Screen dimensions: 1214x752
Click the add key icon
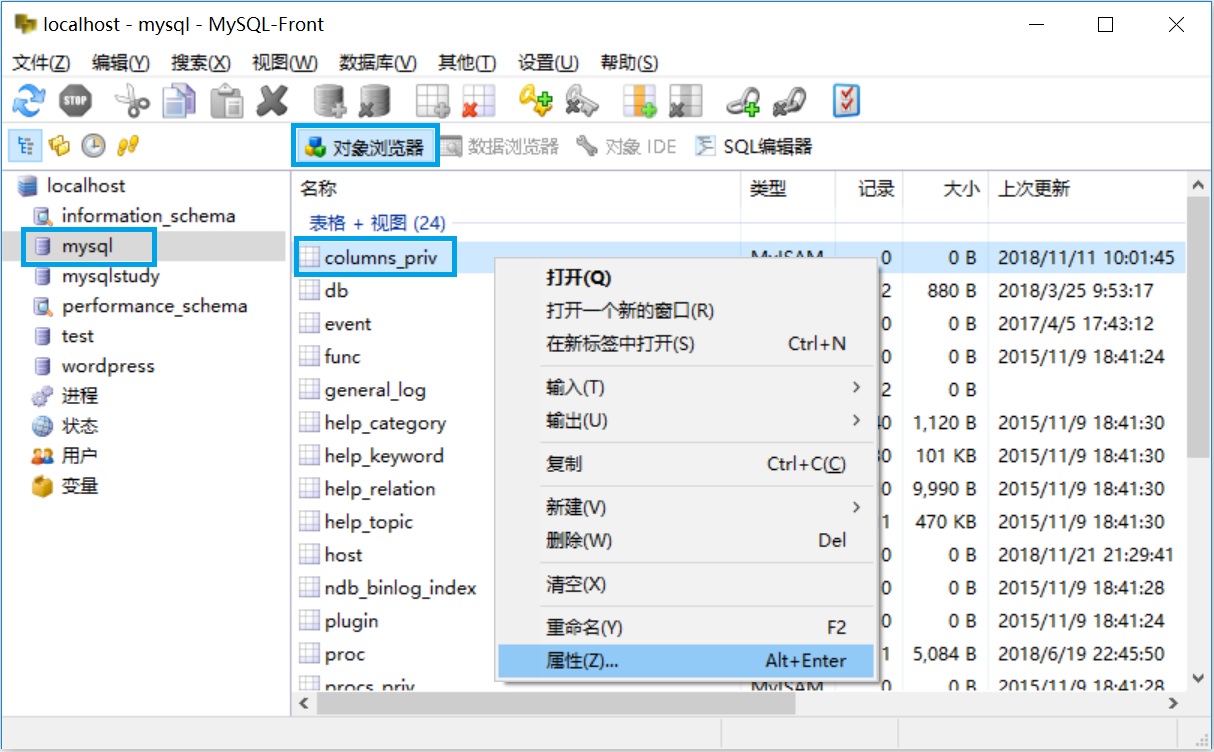pyautogui.click(x=535, y=100)
